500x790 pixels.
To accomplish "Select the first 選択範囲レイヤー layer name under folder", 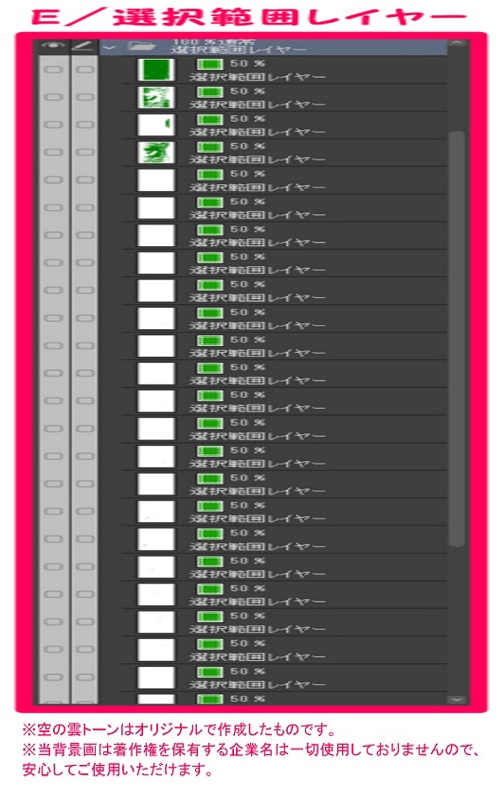I will coord(258,77).
